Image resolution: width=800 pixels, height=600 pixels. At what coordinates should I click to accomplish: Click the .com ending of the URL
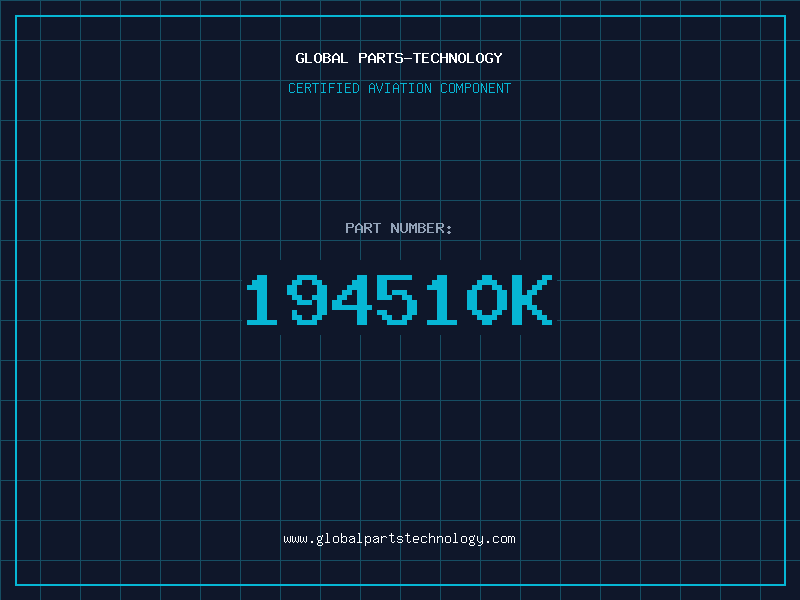(500, 539)
